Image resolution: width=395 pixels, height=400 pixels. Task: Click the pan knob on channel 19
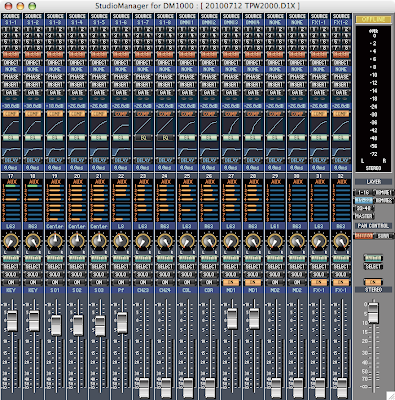[x=55, y=241]
